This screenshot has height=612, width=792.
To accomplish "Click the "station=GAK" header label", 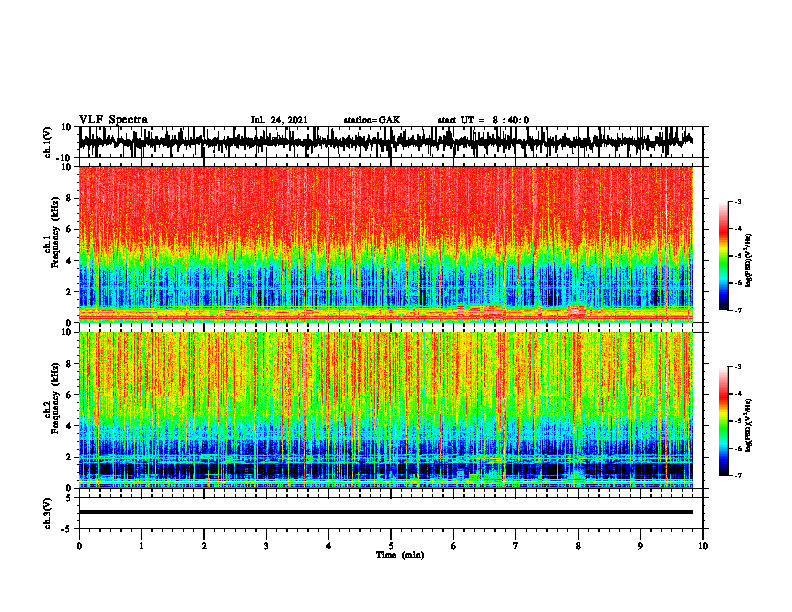I will tap(372, 120).
